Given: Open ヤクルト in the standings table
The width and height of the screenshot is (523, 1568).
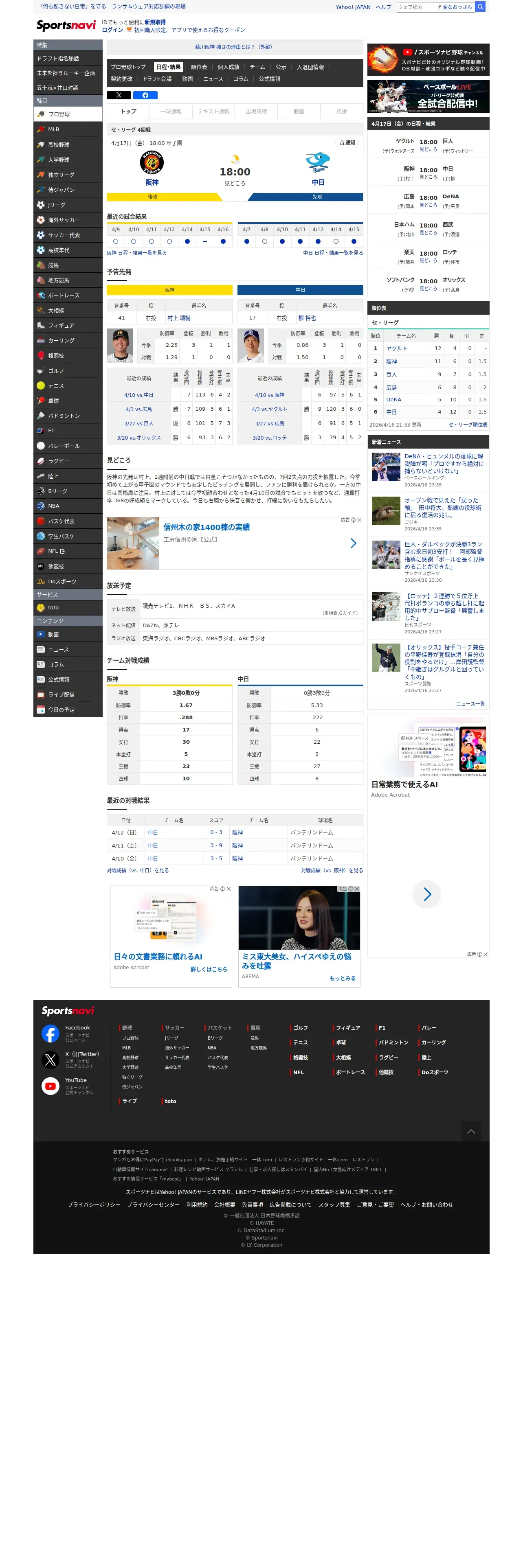Looking at the screenshot, I should coord(396,348).
